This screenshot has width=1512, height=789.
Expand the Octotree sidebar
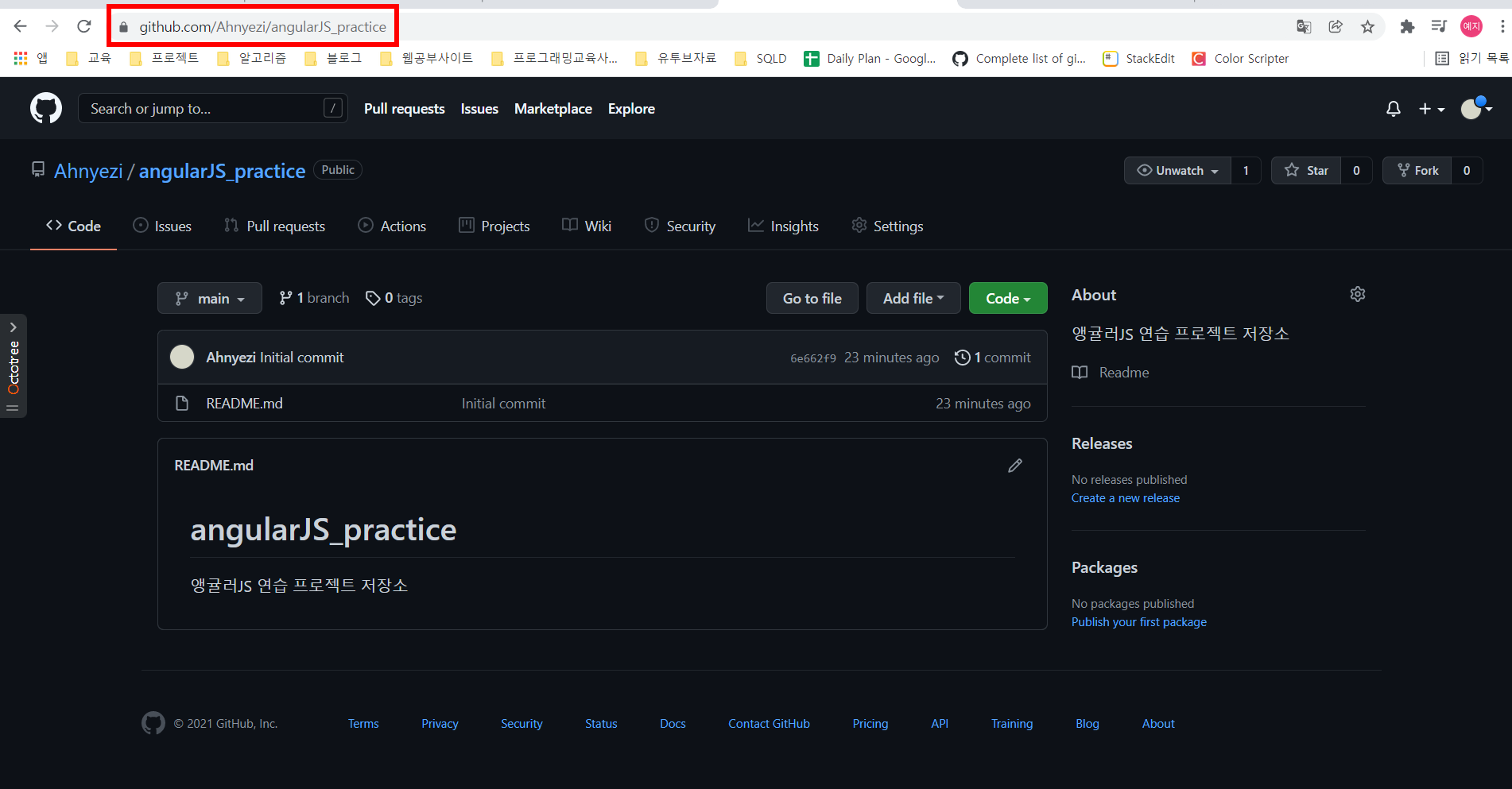click(14, 327)
